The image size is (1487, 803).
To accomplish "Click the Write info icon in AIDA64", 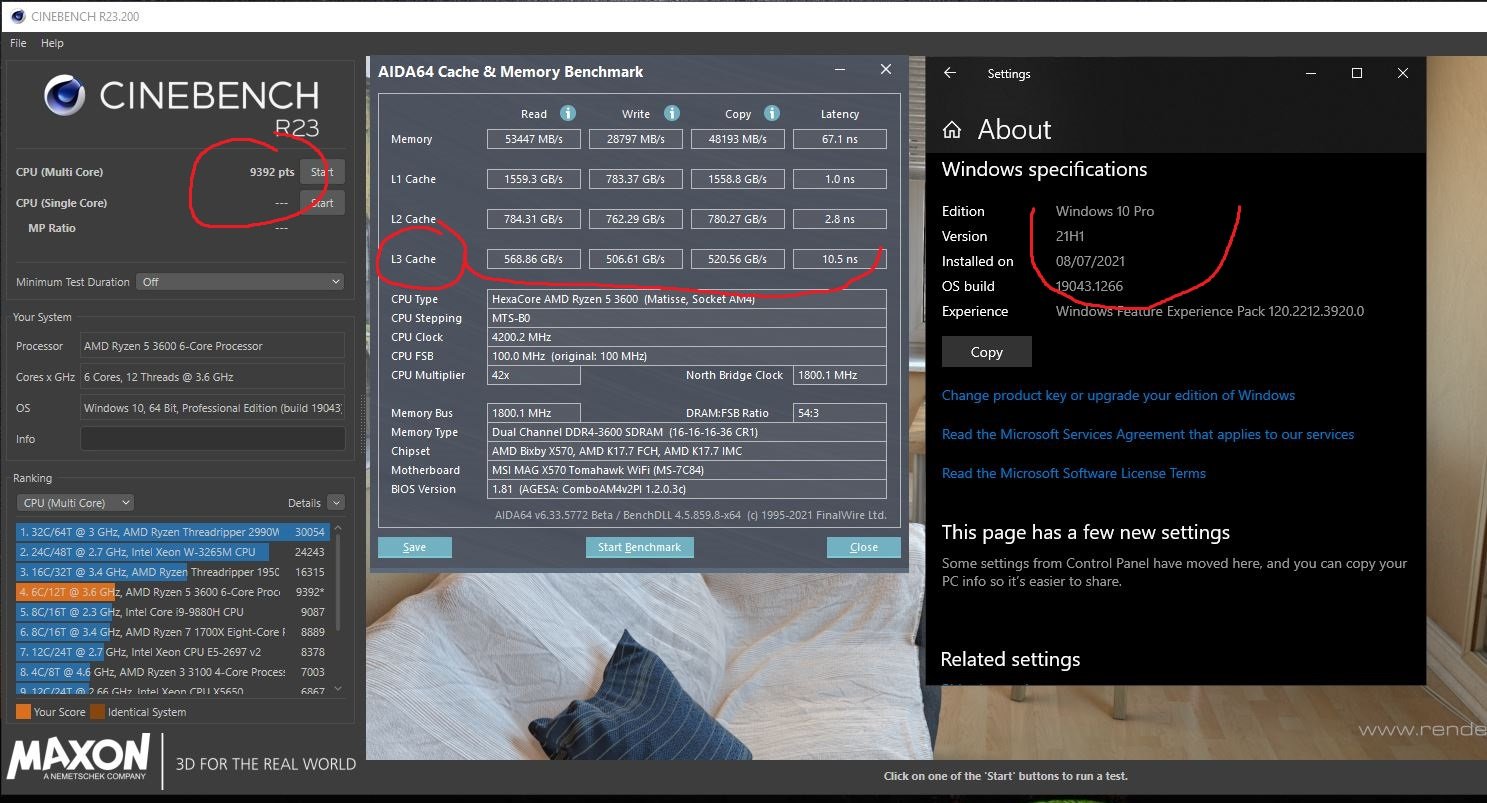I will point(672,114).
